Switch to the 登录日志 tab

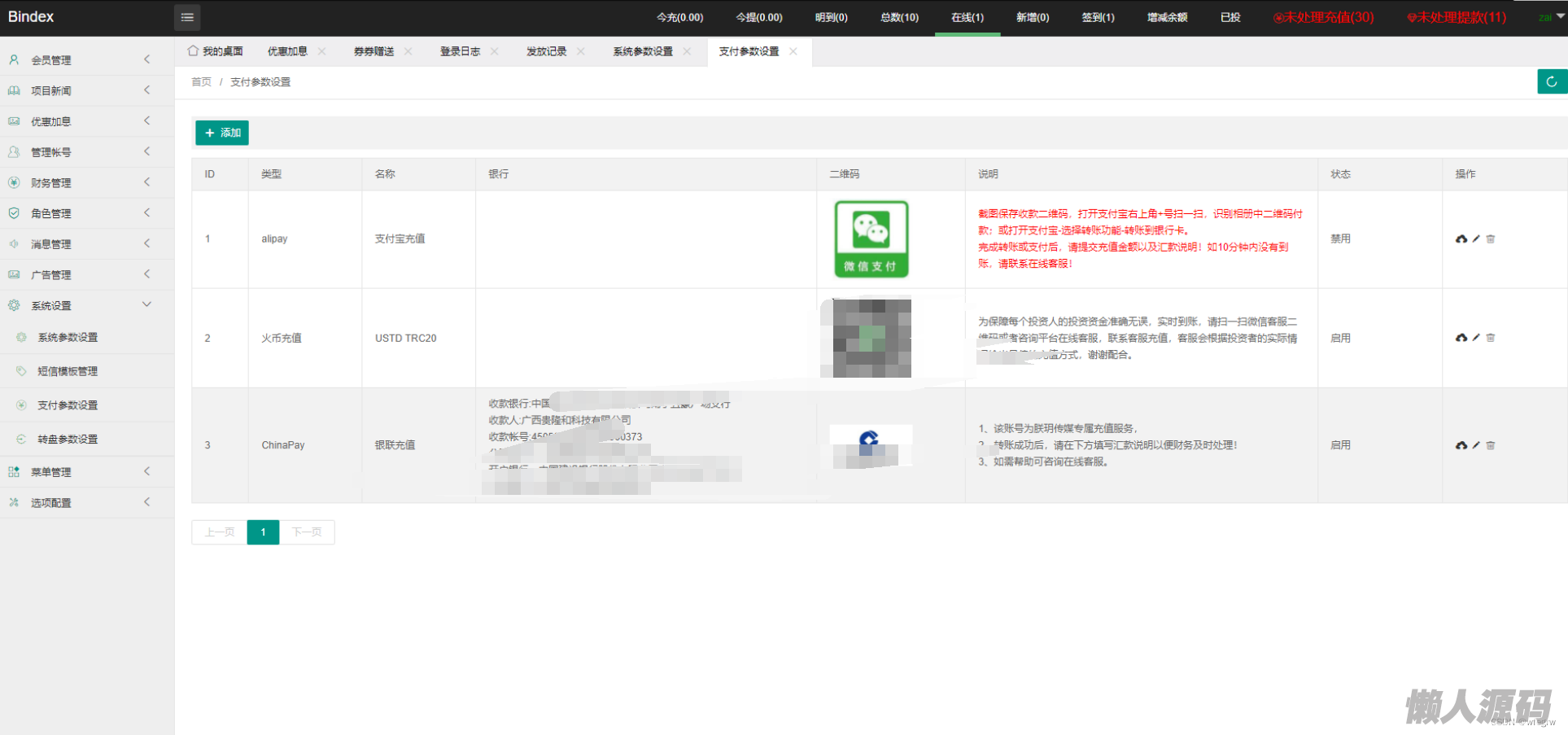click(x=460, y=51)
